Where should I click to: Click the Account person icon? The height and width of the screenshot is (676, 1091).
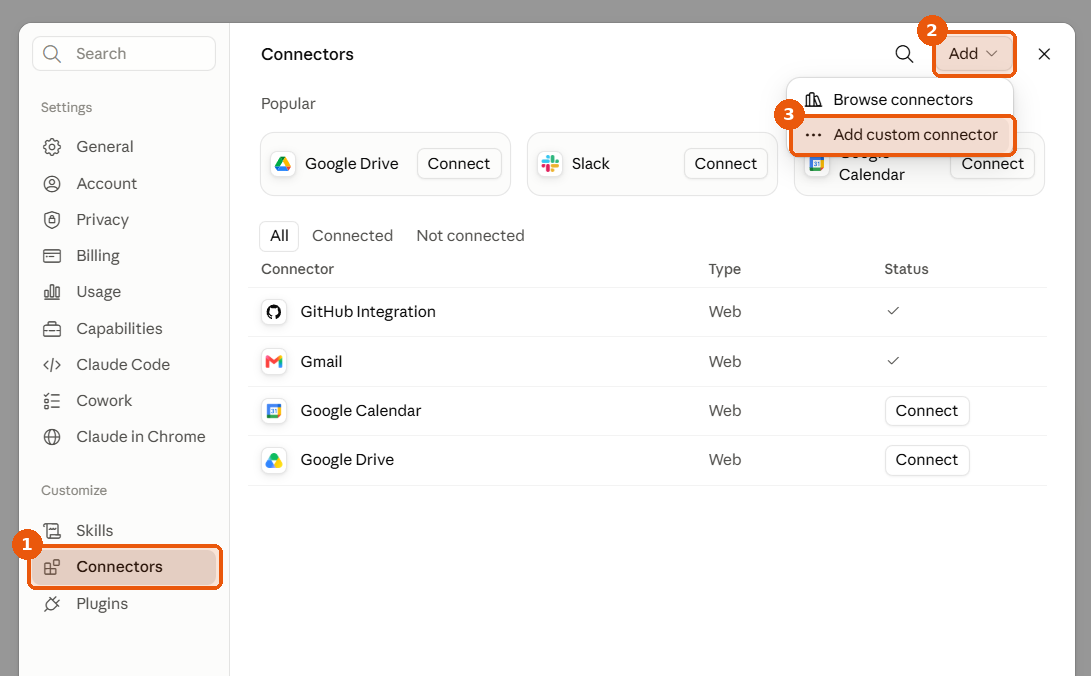pyautogui.click(x=52, y=184)
